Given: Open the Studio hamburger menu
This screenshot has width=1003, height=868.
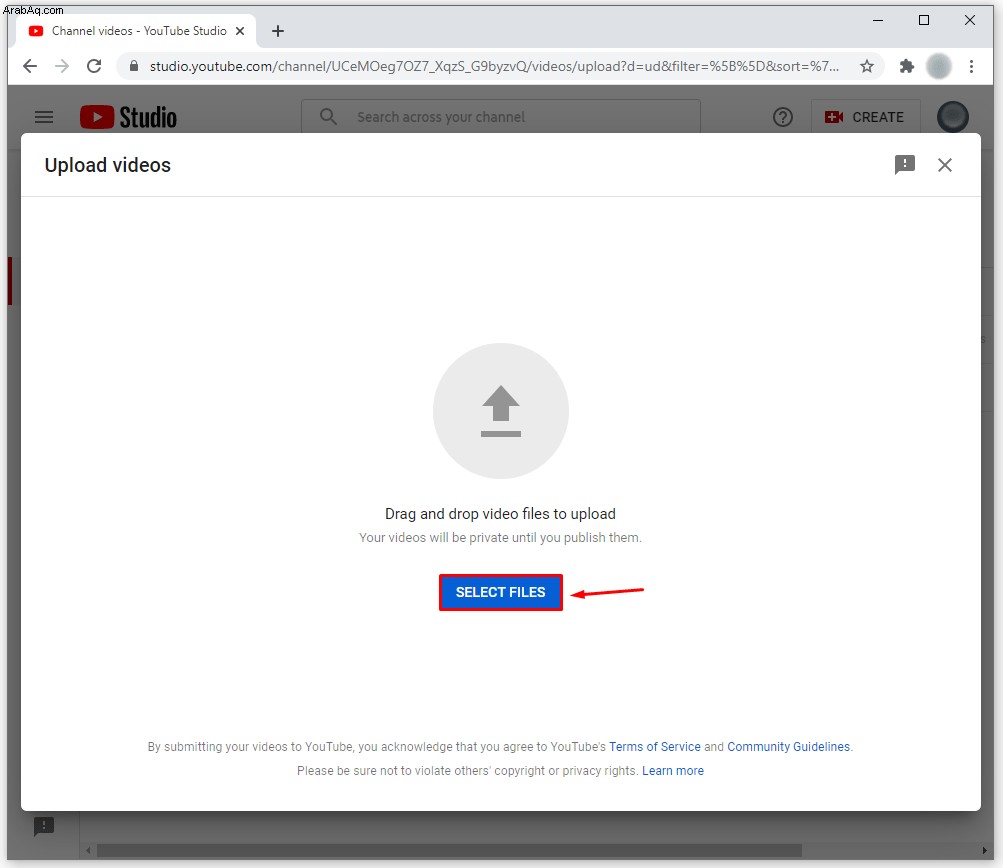Looking at the screenshot, I should 44,117.
